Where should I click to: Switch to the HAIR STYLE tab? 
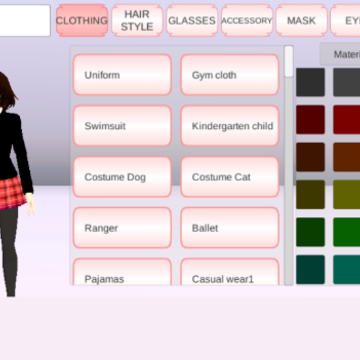pos(137,20)
